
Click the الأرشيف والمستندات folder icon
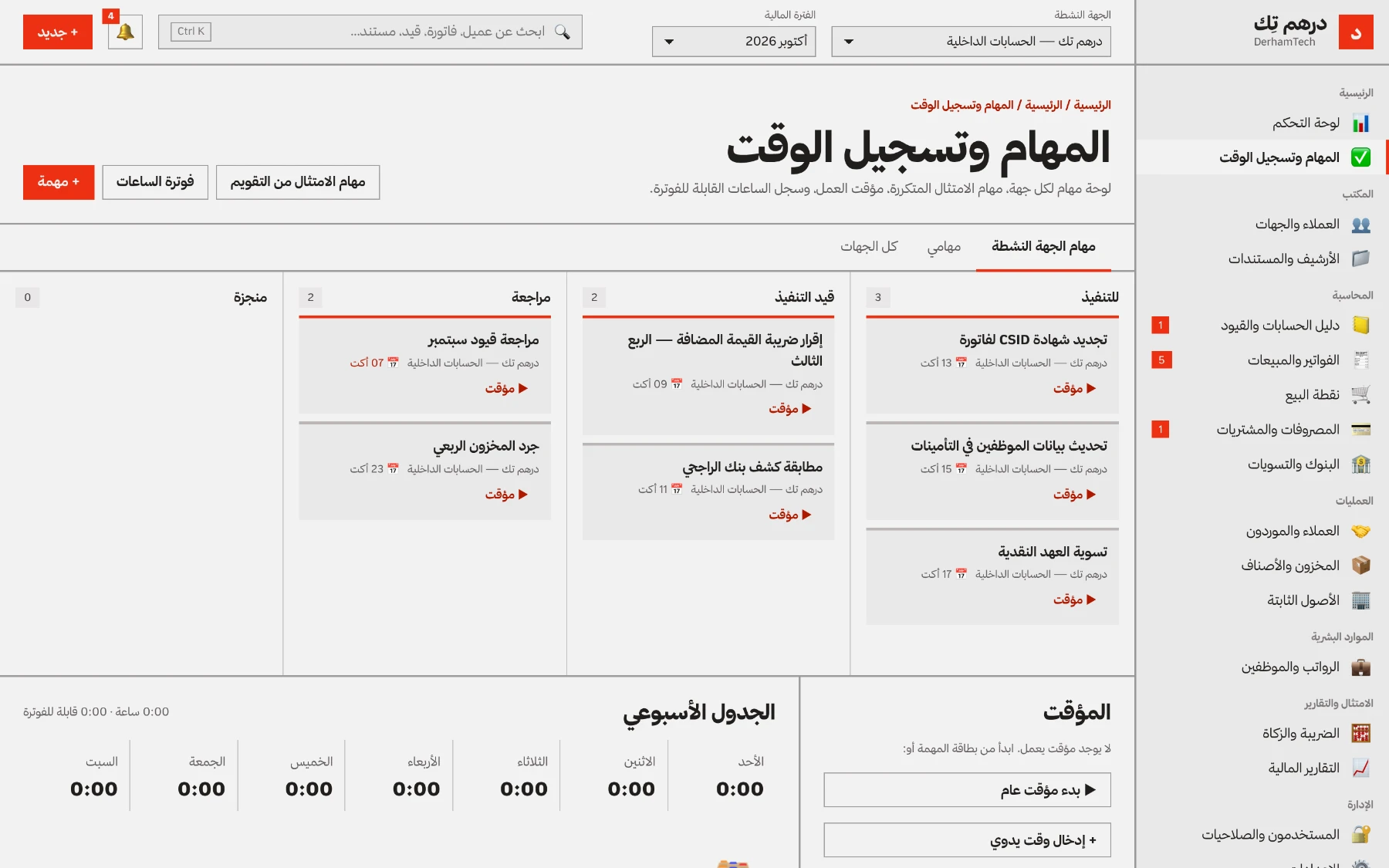point(1360,258)
